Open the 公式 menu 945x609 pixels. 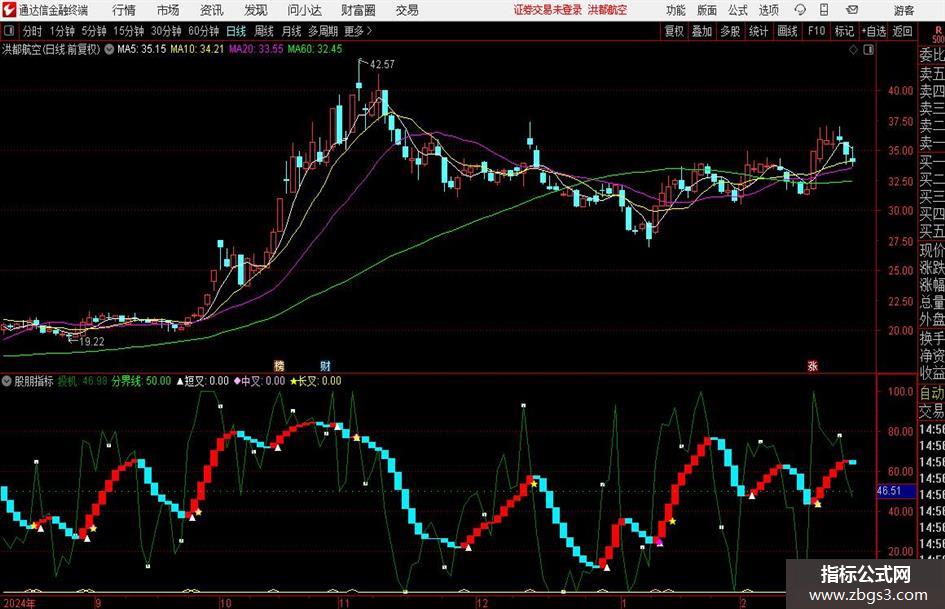(x=738, y=10)
